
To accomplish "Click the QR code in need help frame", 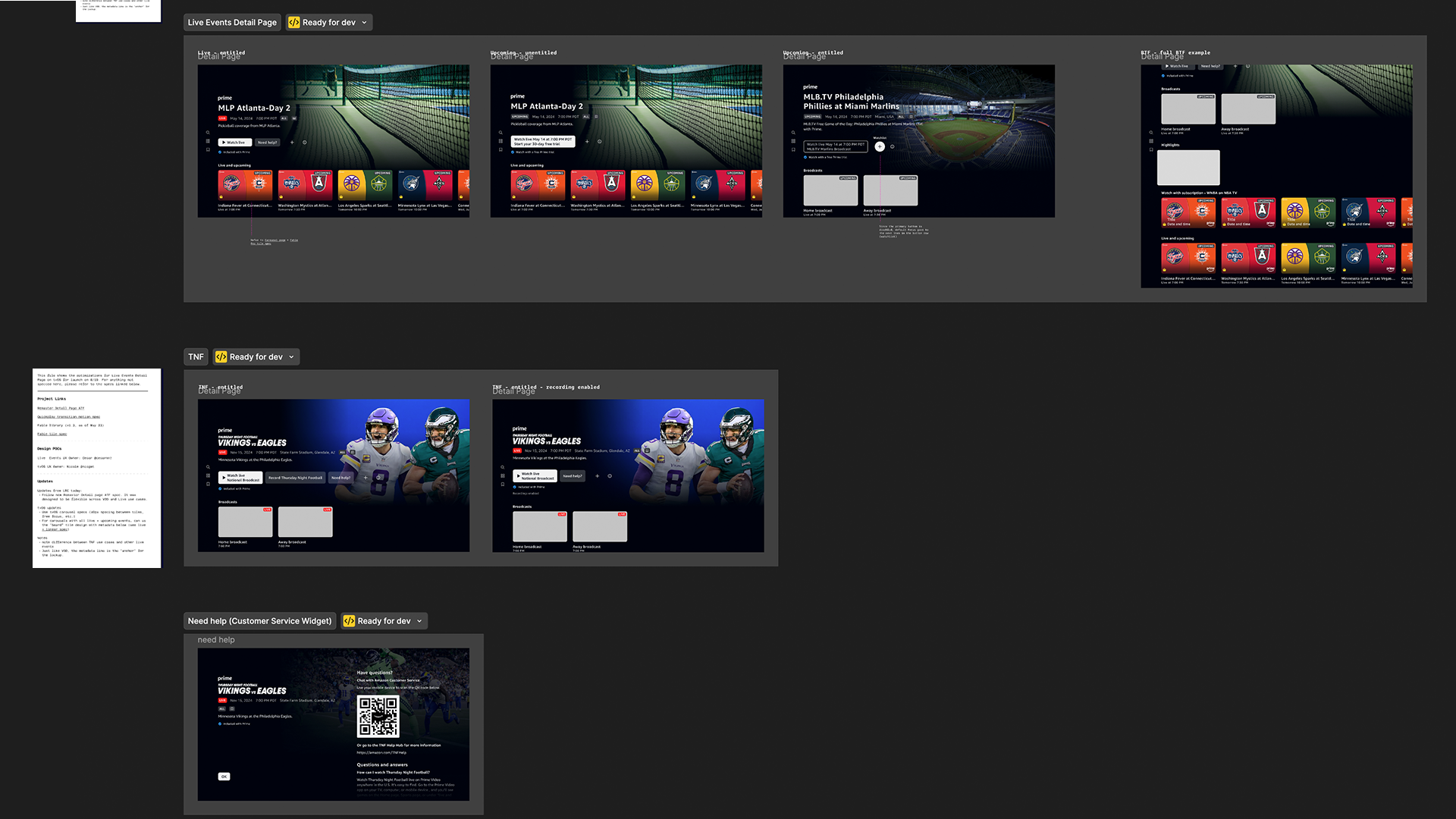I will tap(378, 717).
